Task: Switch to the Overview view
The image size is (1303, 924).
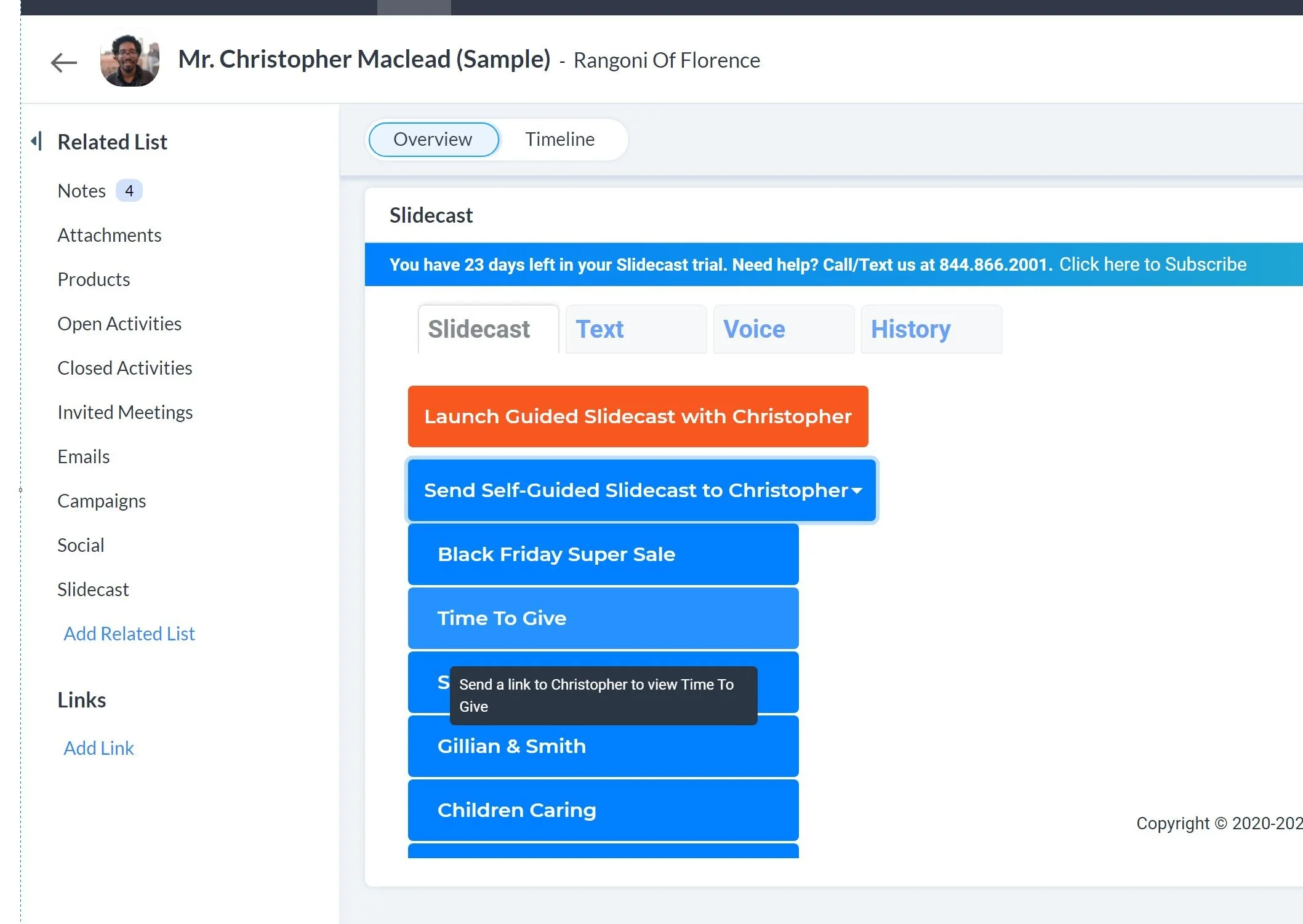Action: pyautogui.click(x=433, y=139)
